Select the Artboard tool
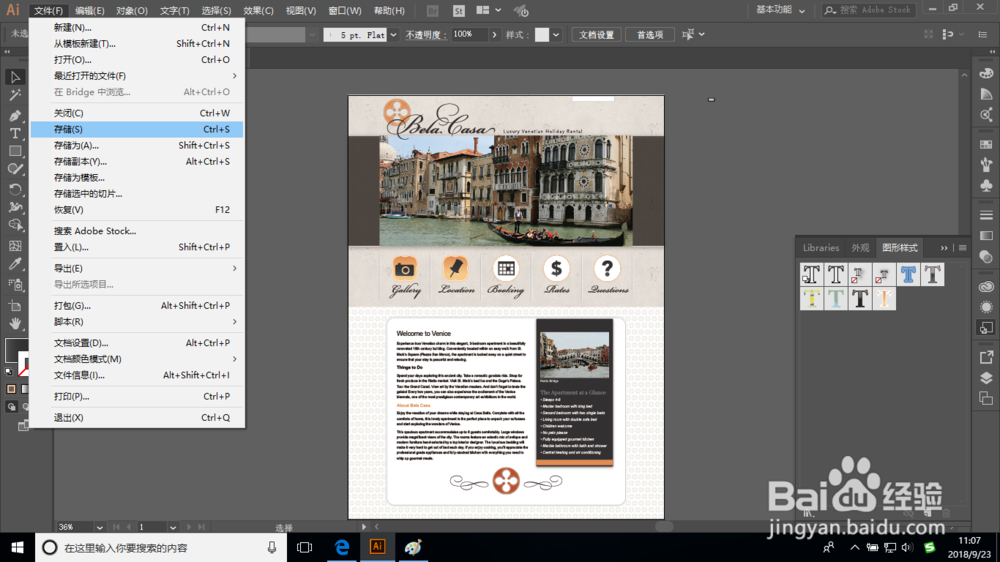This screenshot has height=562, width=1000. (x=15, y=305)
